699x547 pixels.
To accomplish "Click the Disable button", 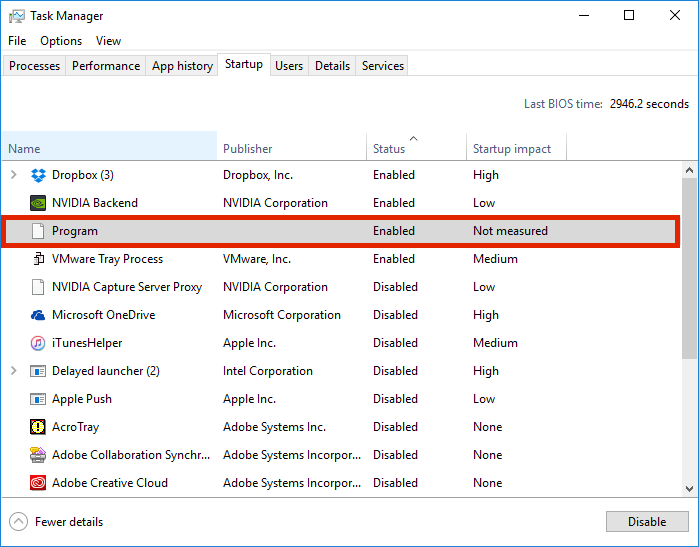I will pyautogui.click(x=647, y=522).
